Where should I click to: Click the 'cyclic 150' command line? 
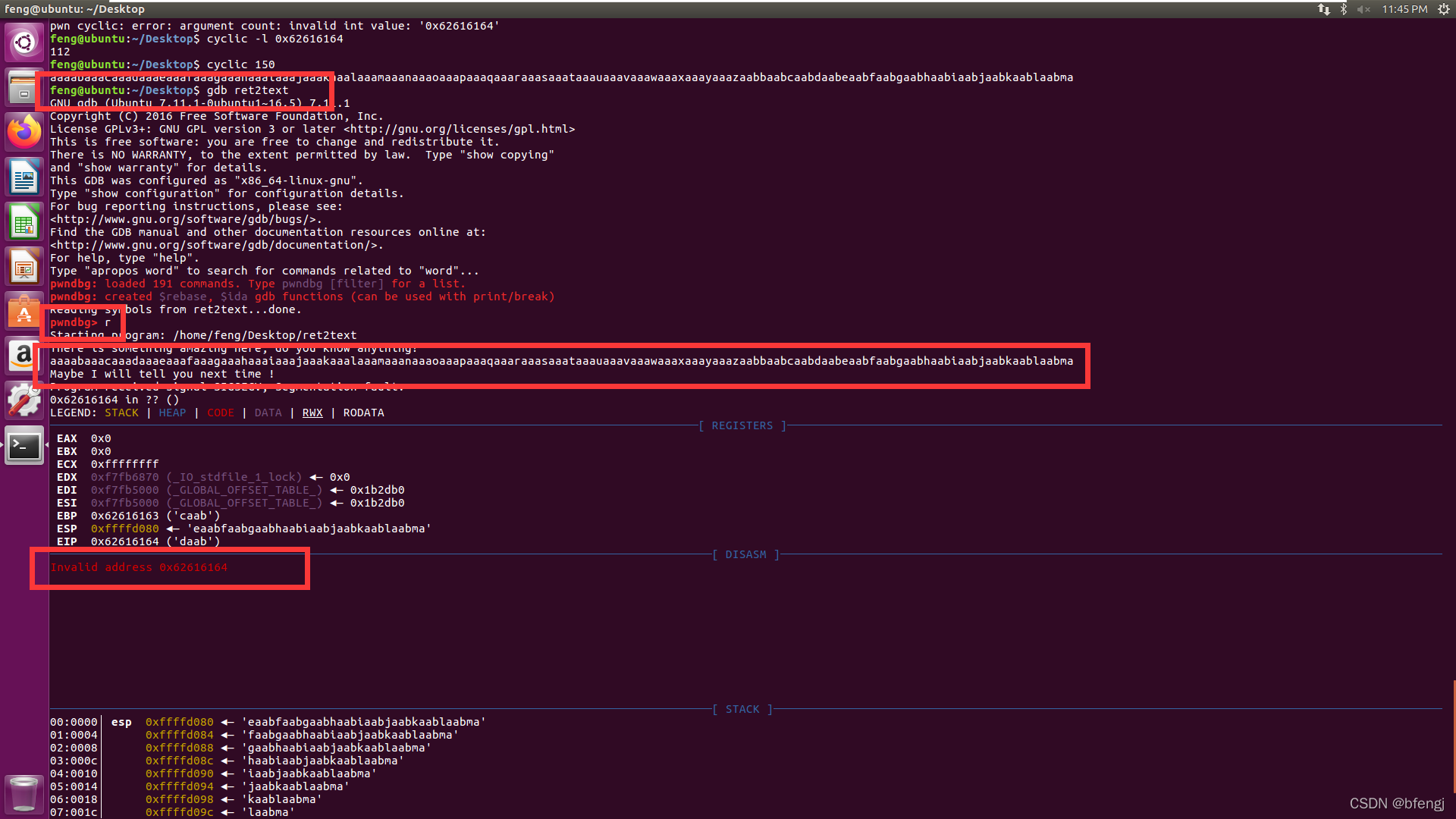pos(162,64)
